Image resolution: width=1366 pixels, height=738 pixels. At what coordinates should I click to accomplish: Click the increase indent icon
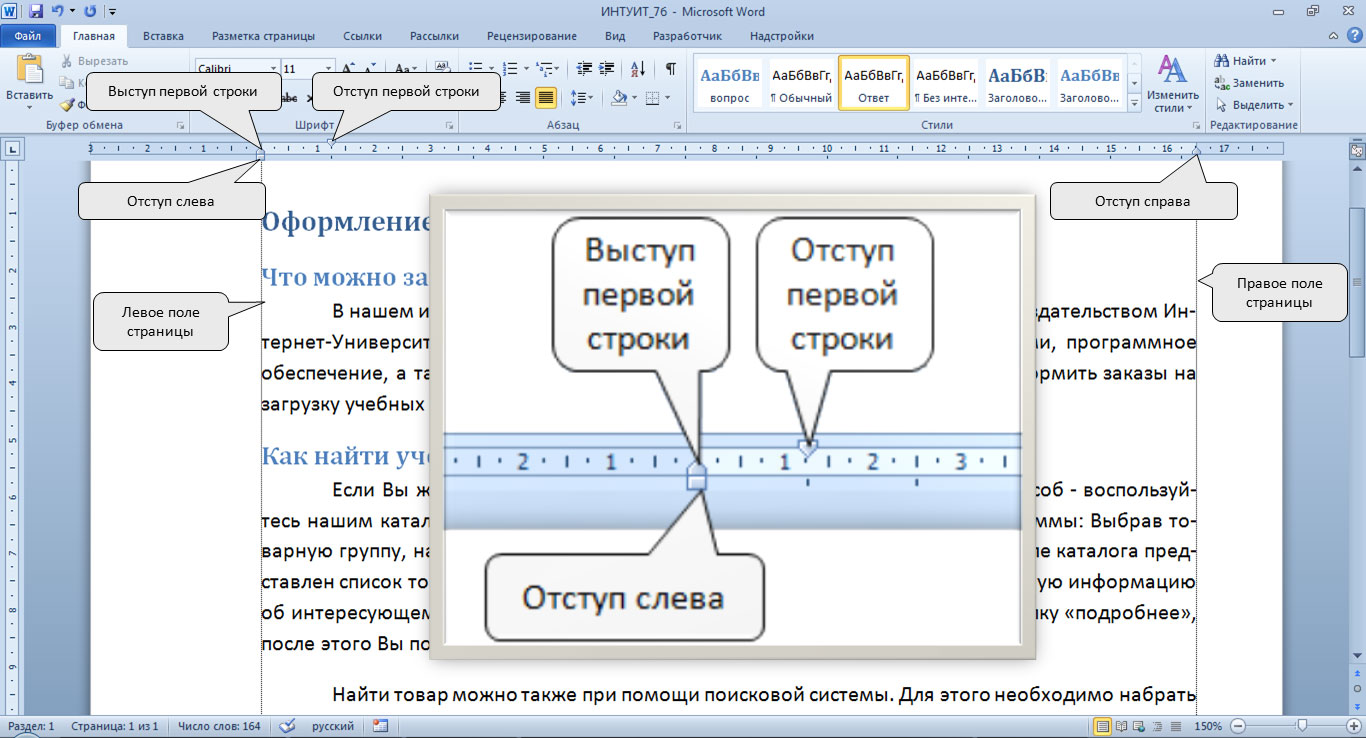[606, 68]
